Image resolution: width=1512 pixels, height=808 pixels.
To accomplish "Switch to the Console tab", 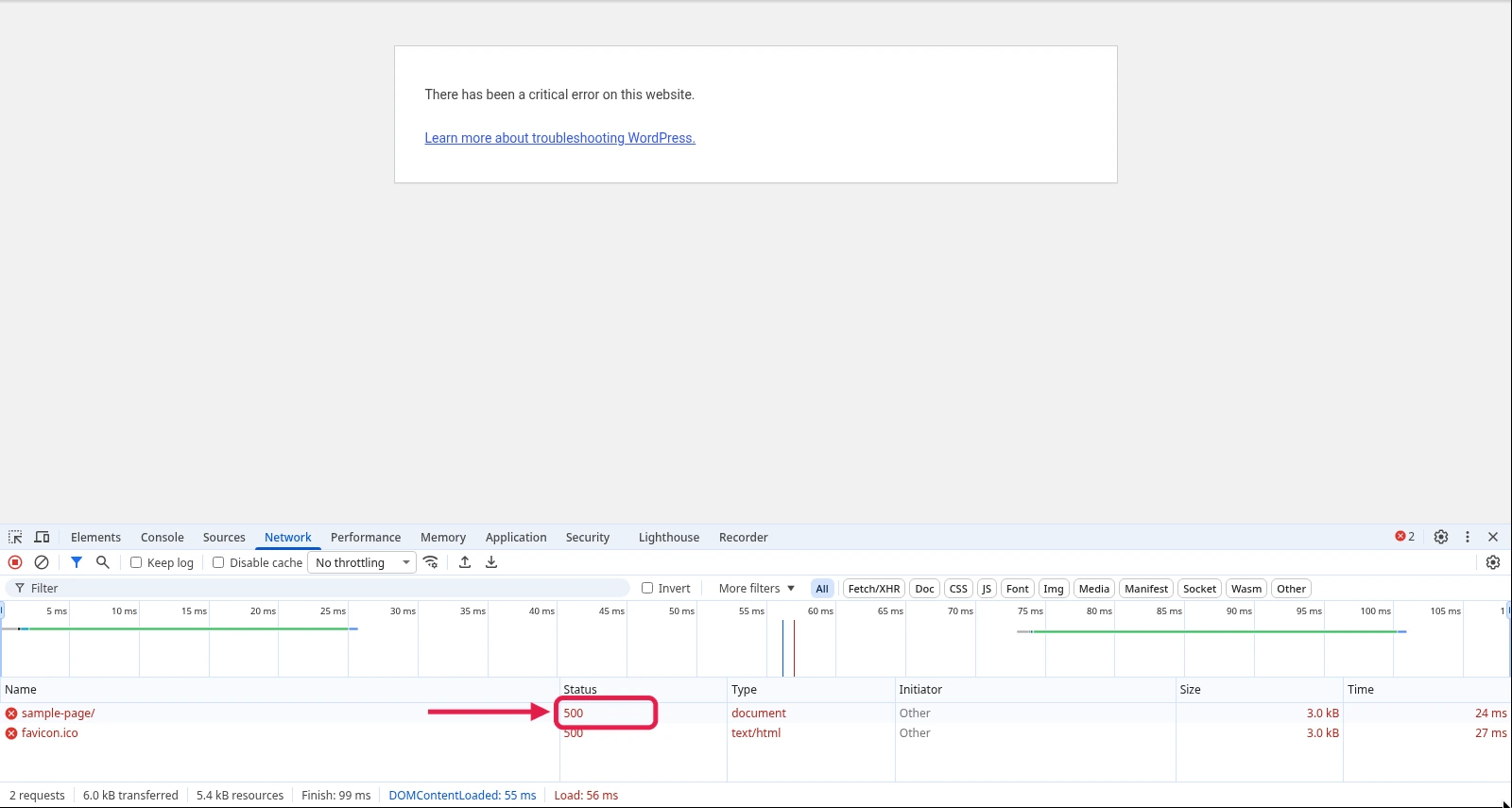I will tap(163, 537).
